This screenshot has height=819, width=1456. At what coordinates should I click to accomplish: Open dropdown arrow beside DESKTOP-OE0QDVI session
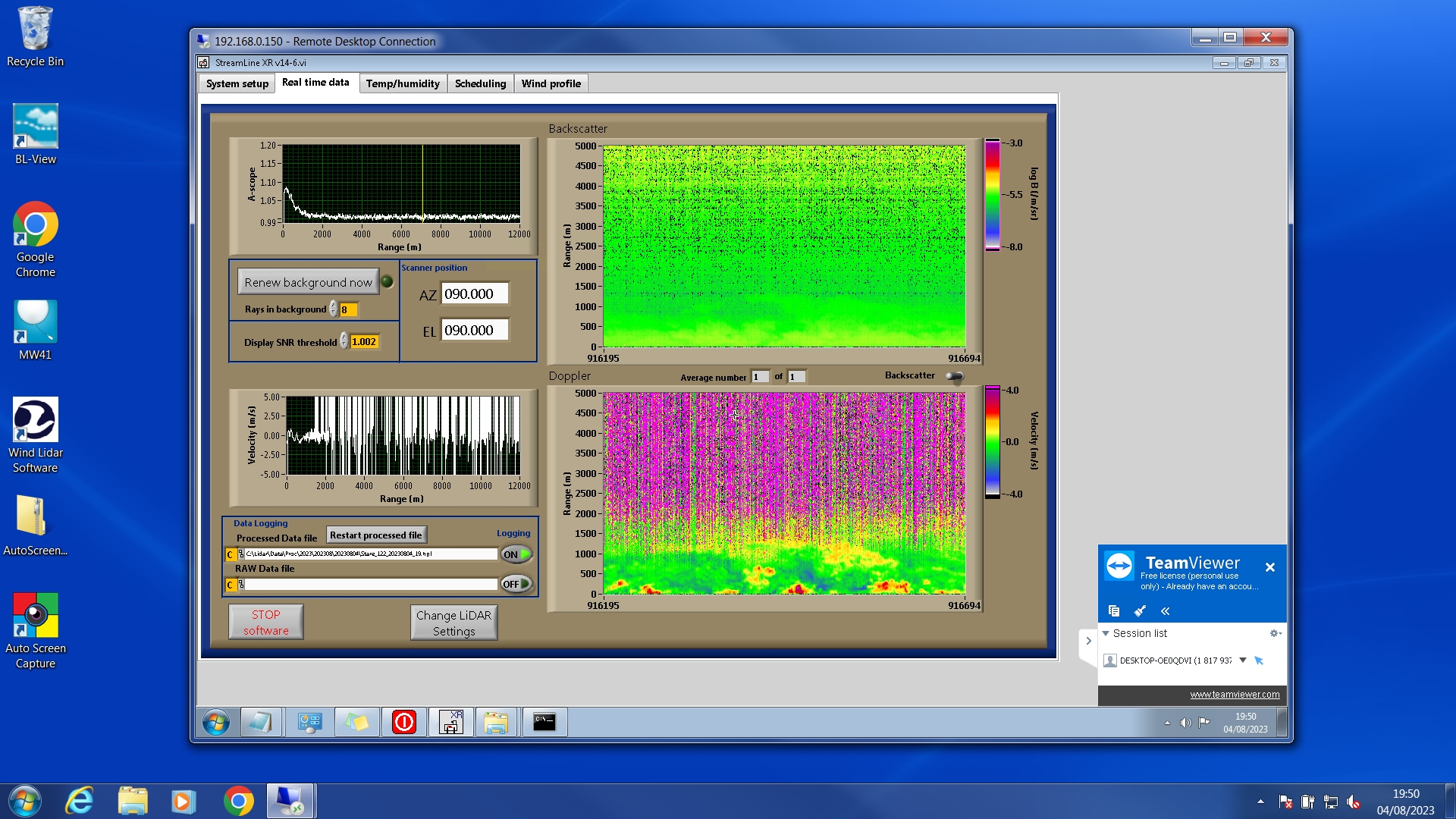click(1243, 661)
